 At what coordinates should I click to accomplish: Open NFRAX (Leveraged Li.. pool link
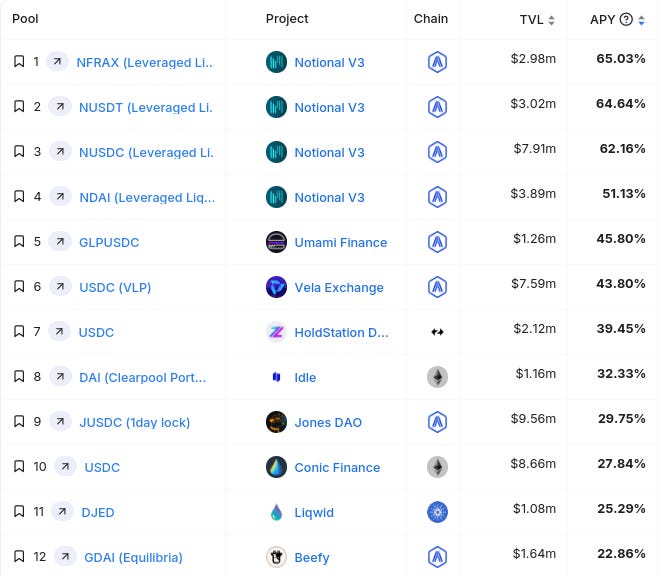(x=144, y=62)
